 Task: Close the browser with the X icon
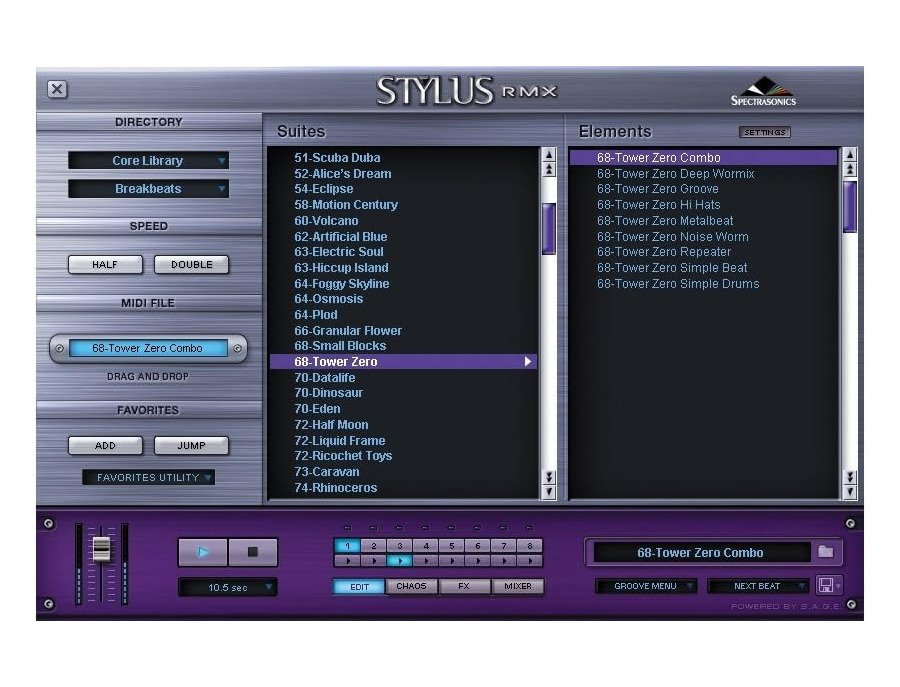(57, 90)
